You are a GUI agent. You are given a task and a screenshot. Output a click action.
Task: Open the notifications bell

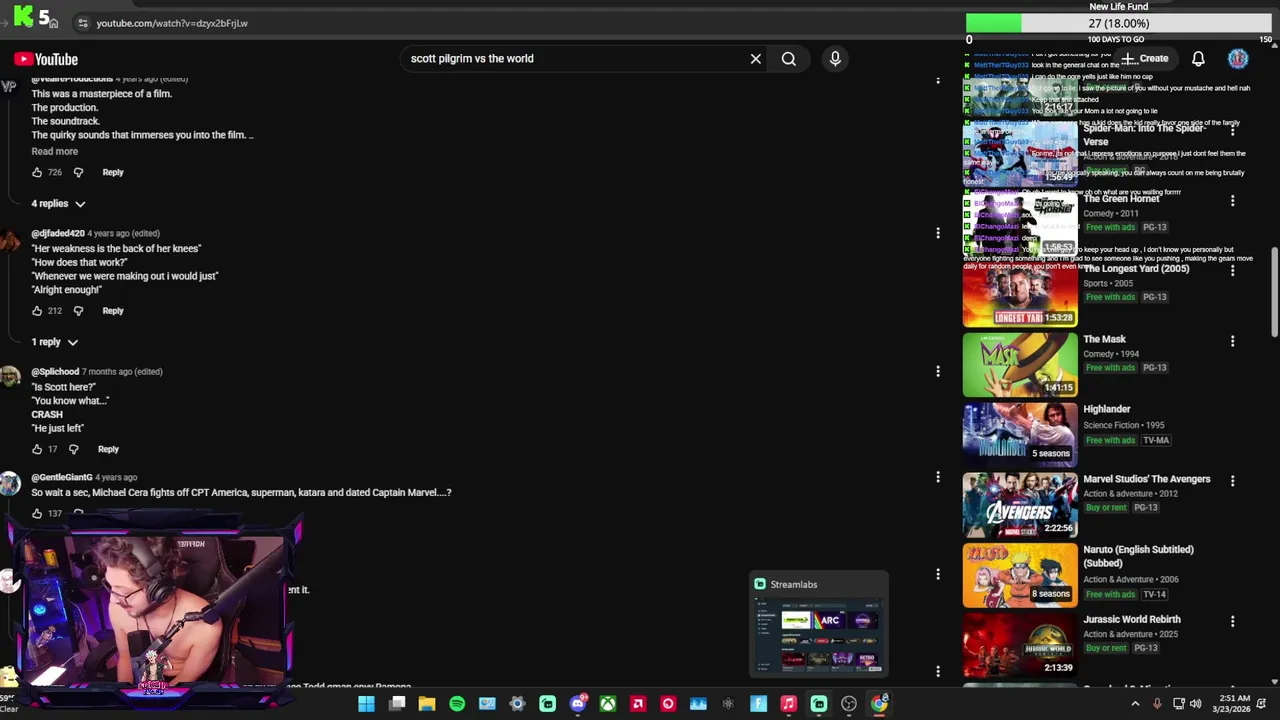1198,59
